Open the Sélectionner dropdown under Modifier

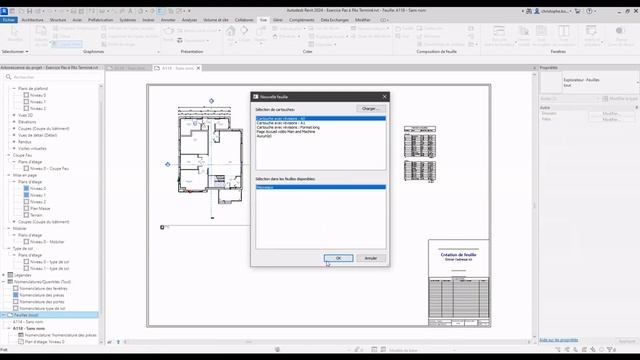pyautogui.click(x=15, y=51)
